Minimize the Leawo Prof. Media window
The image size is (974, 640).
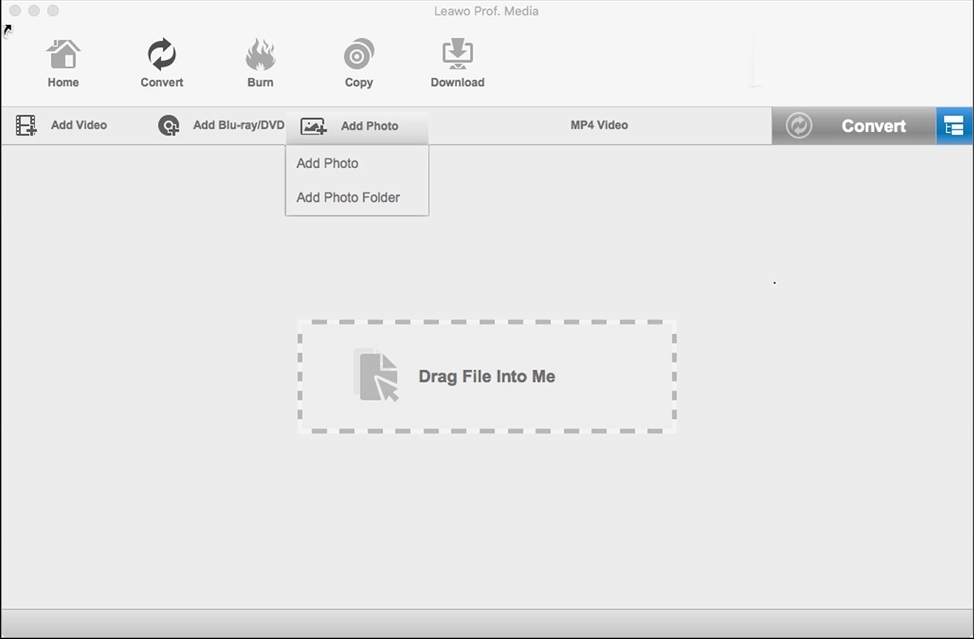pyautogui.click(x=34, y=10)
